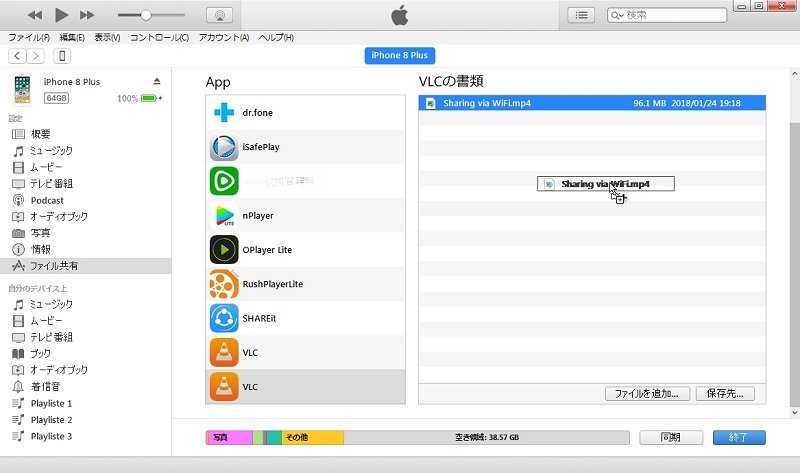Select オーディオブック under settings
Viewport: 800px width, 473px height.
point(86,216)
